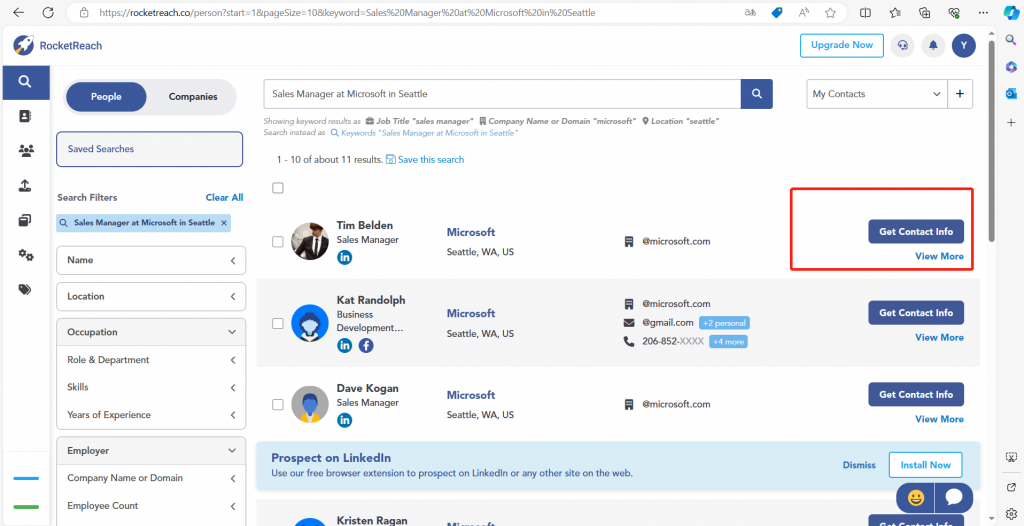Tick the select-all results checkbox
Image resolution: width=1024 pixels, height=526 pixels.
(278, 188)
